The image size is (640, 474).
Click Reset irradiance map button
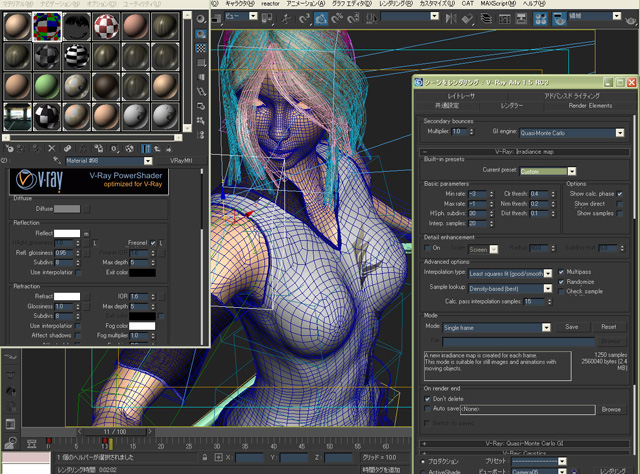pyautogui.click(x=609, y=327)
